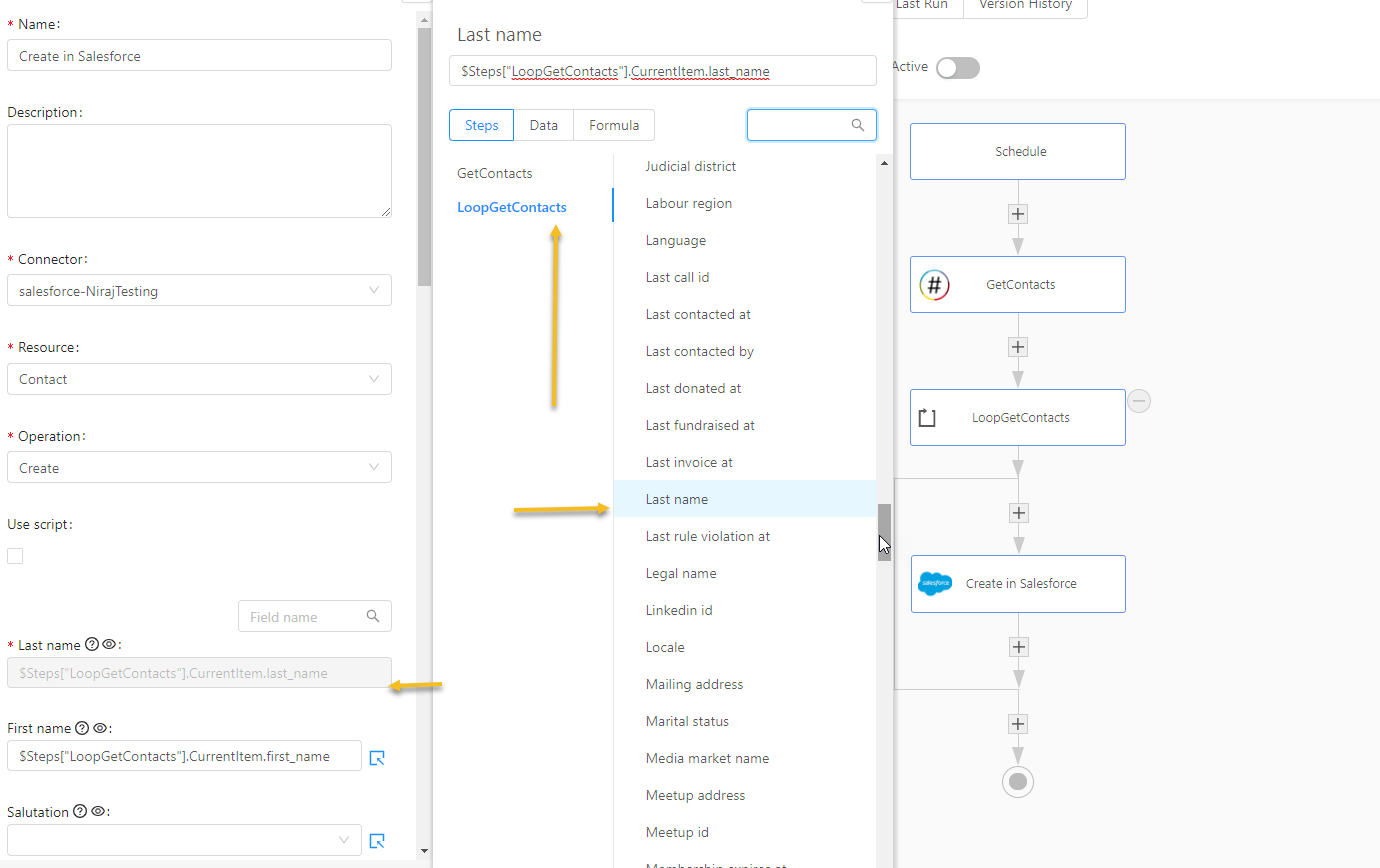Click the loop icon on LoopGetContacts node
Screen dimensions: 1380x868
point(927,418)
